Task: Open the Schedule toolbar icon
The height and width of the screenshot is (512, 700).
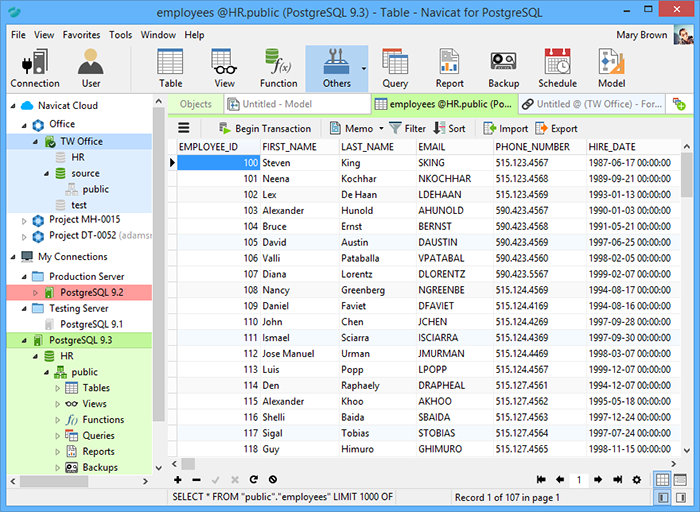Action: click(557, 68)
